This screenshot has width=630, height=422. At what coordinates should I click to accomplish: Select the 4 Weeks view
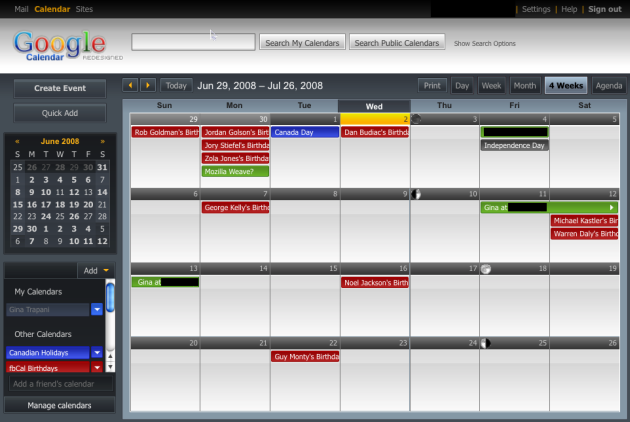point(566,86)
